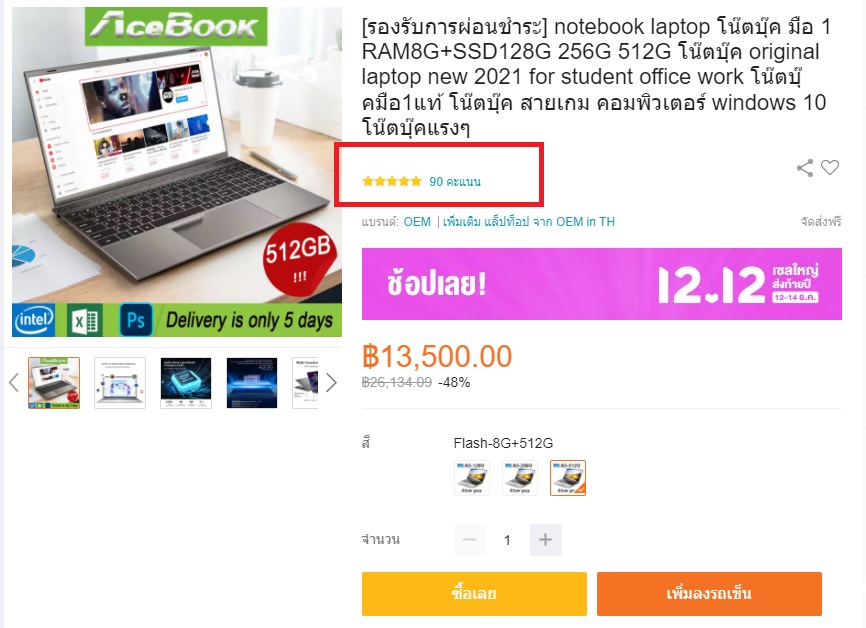Decrease quantity with minus button
This screenshot has width=866, height=628.
(x=470, y=540)
